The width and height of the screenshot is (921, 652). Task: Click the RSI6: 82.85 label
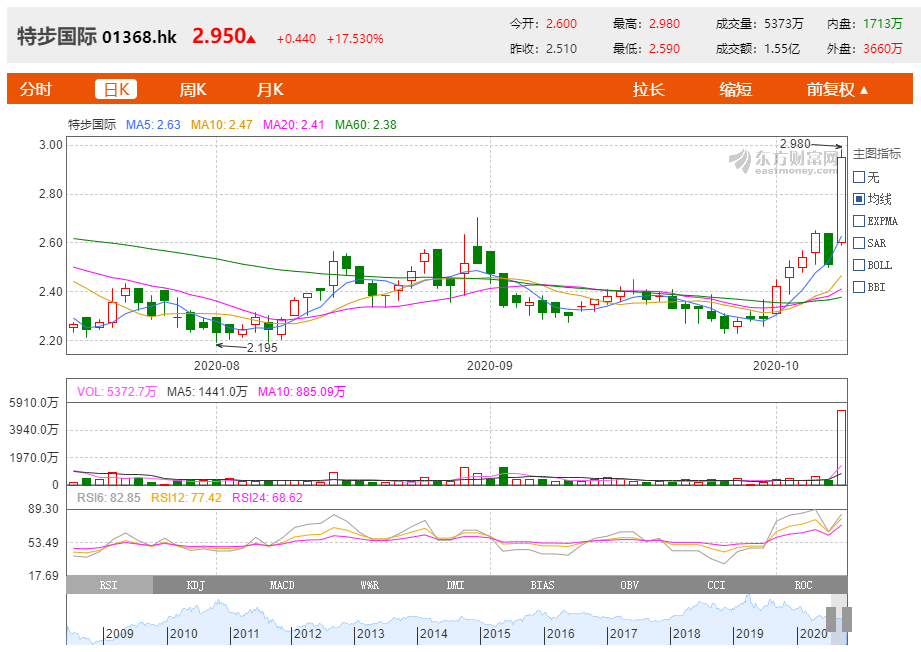[109, 498]
